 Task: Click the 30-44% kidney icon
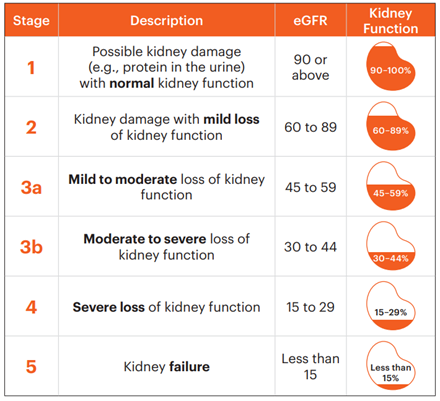click(391, 246)
